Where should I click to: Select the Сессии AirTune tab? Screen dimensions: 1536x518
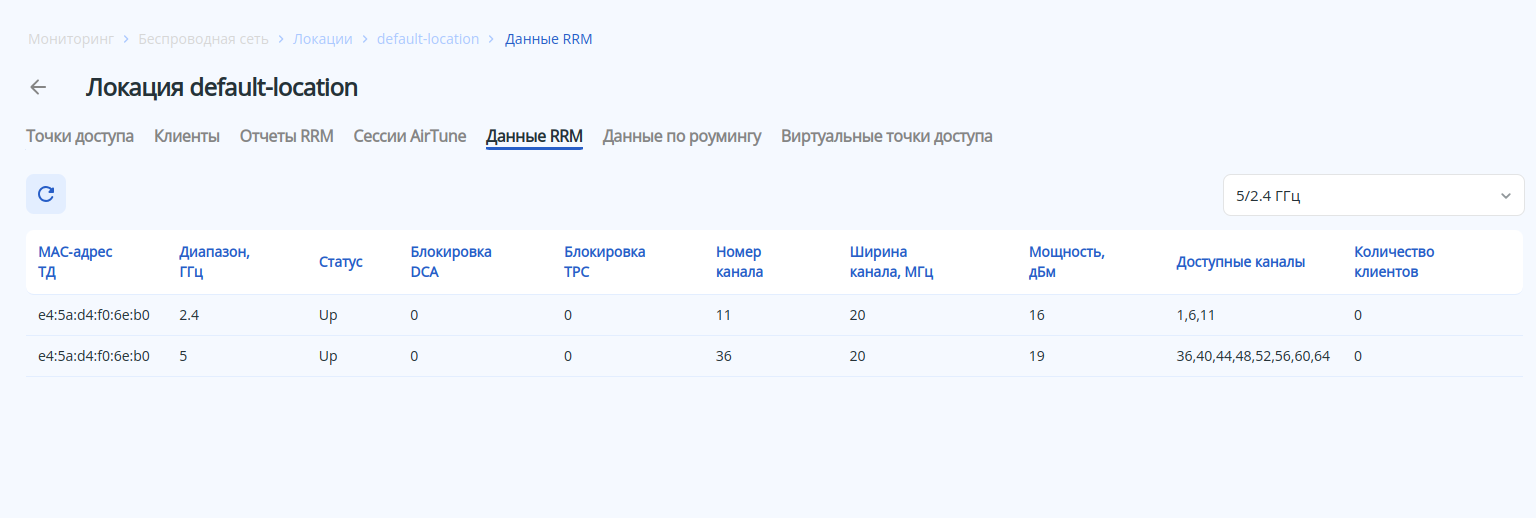(x=410, y=136)
